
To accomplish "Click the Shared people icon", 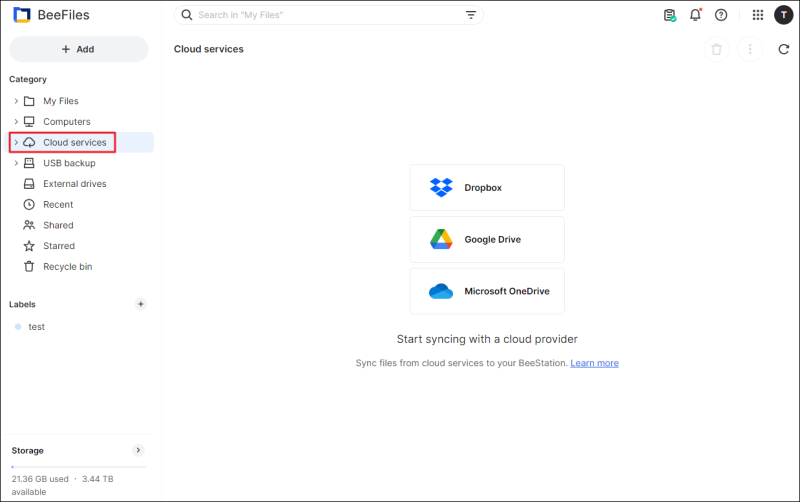I will (x=30, y=225).
